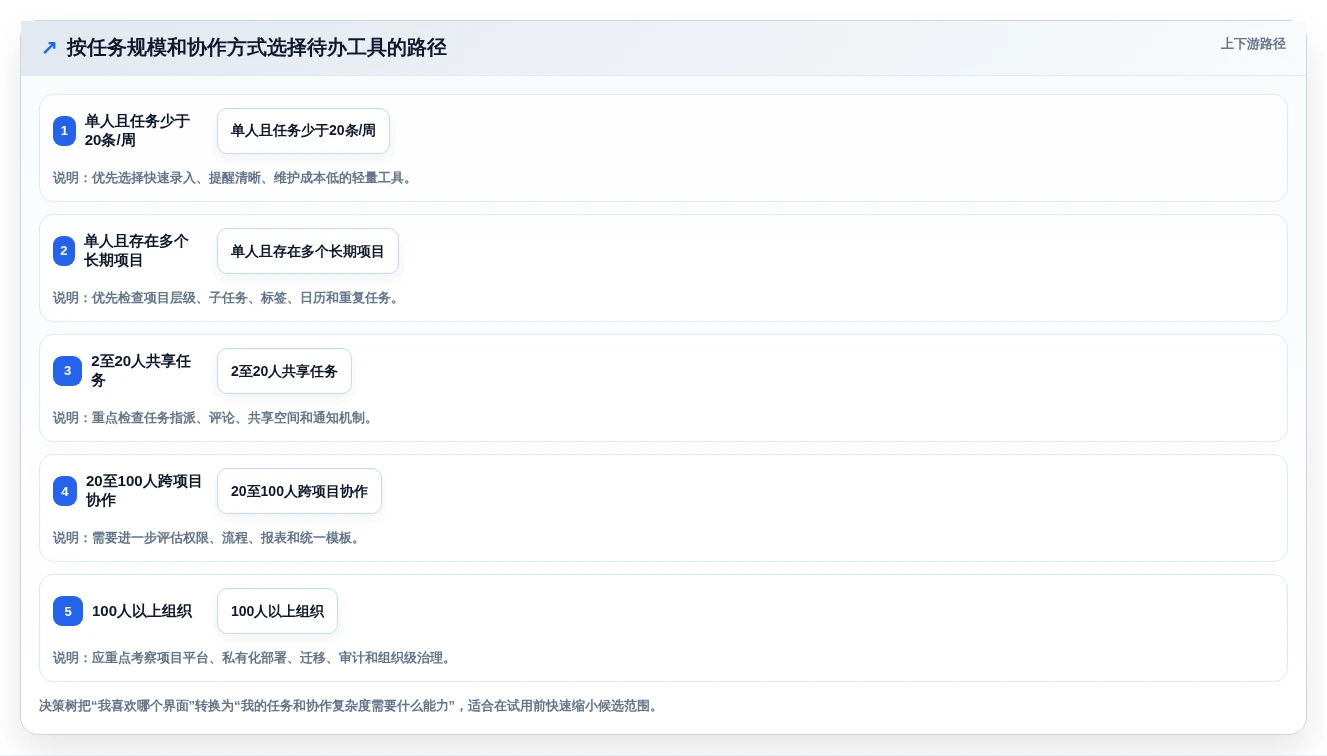Click the title 按任务规模和协作方式选择待办工具的路径
The image size is (1327, 756).
click(256, 47)
